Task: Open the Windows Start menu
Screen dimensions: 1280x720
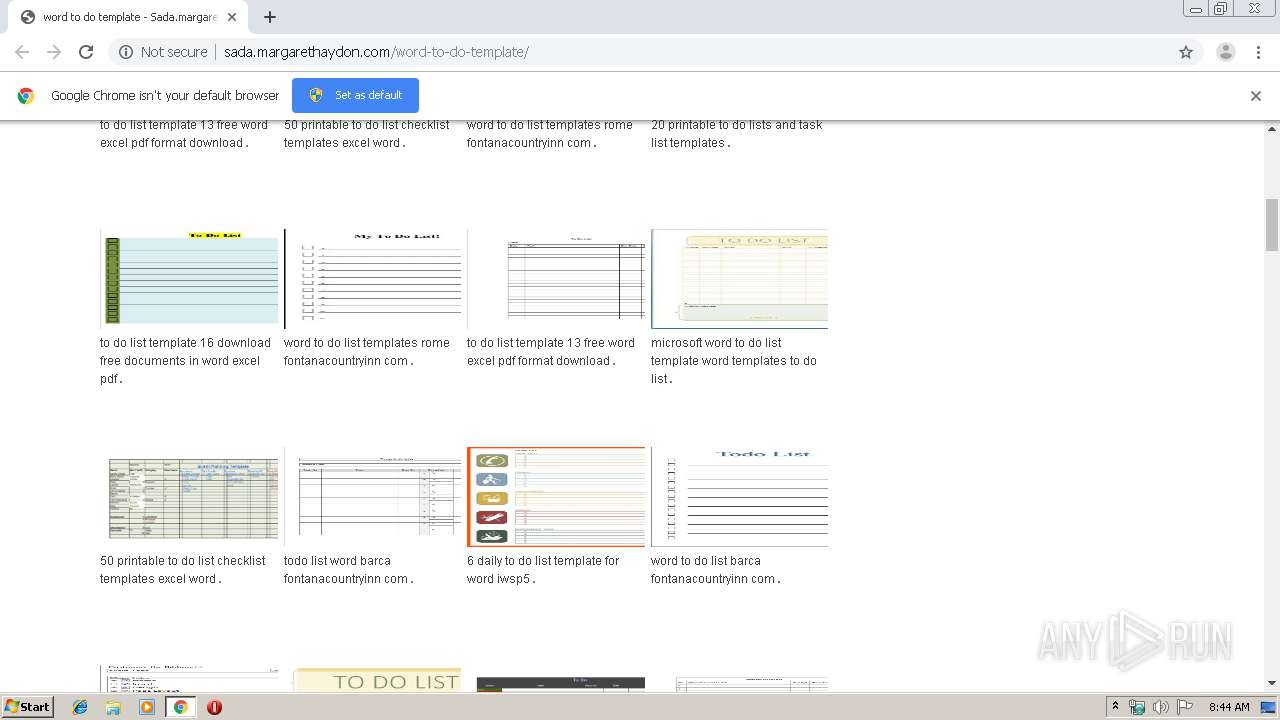Action: coord(28,706)
